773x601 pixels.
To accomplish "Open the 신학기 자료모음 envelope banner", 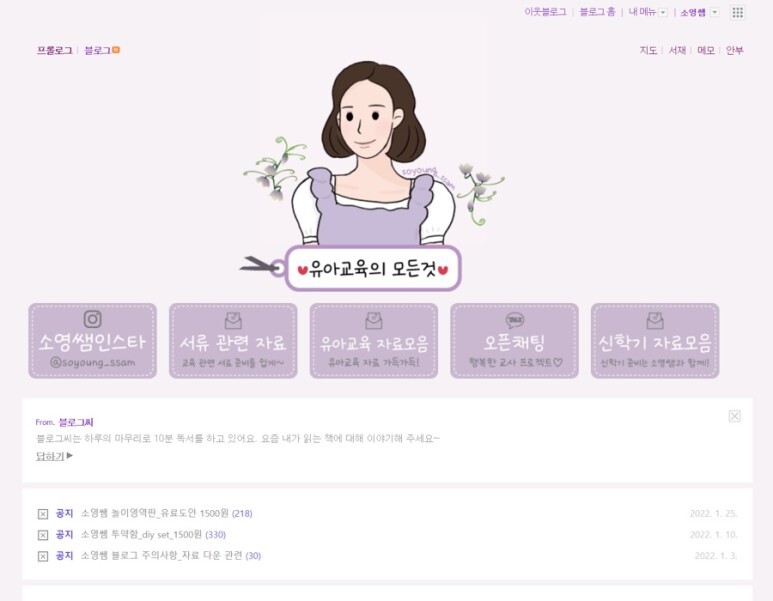I will pos(655,341).
